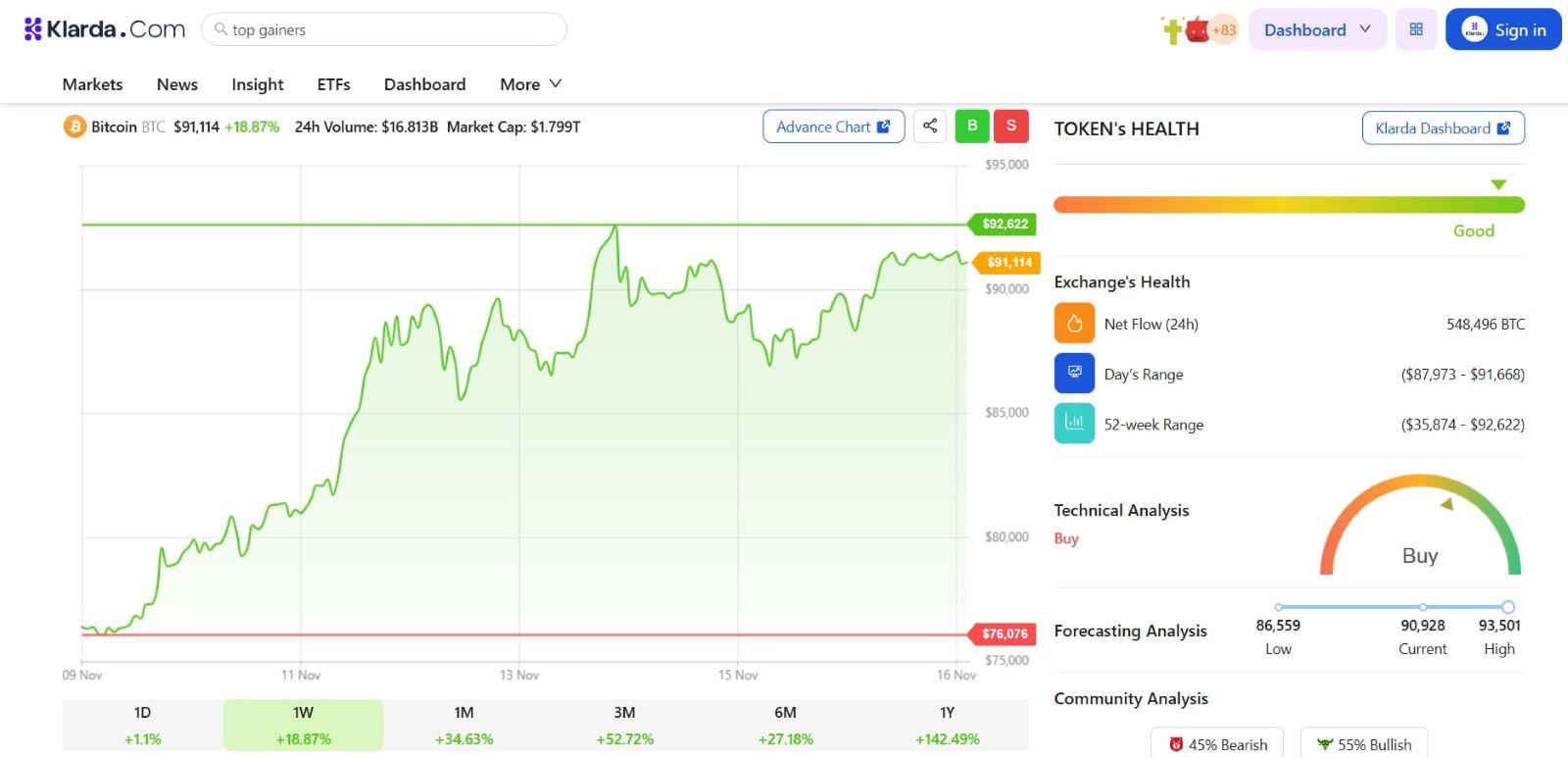Click the Sign in avatar icon
The width and height of the screenshot is (1568, 758).
(x=1474, y=29)
